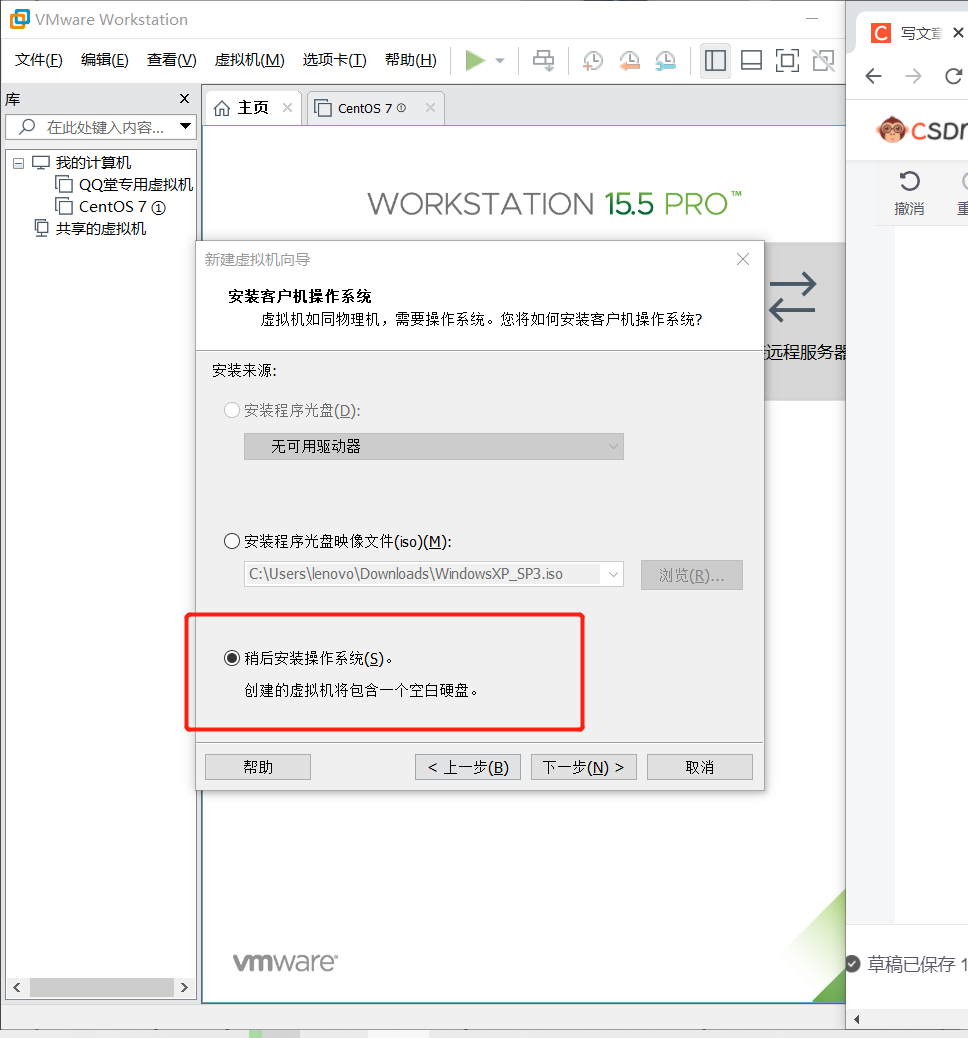Open the snapshot manager icon
Image resolution: width=968 pixels, height=1038 pixels.
point(665,61)
